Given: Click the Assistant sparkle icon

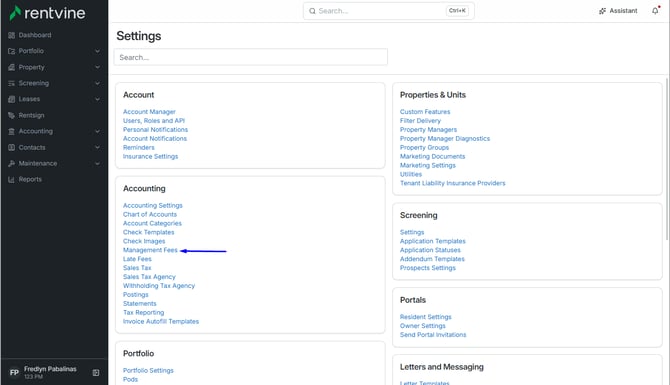Looking at the screenshot, I should click(602, 11).
